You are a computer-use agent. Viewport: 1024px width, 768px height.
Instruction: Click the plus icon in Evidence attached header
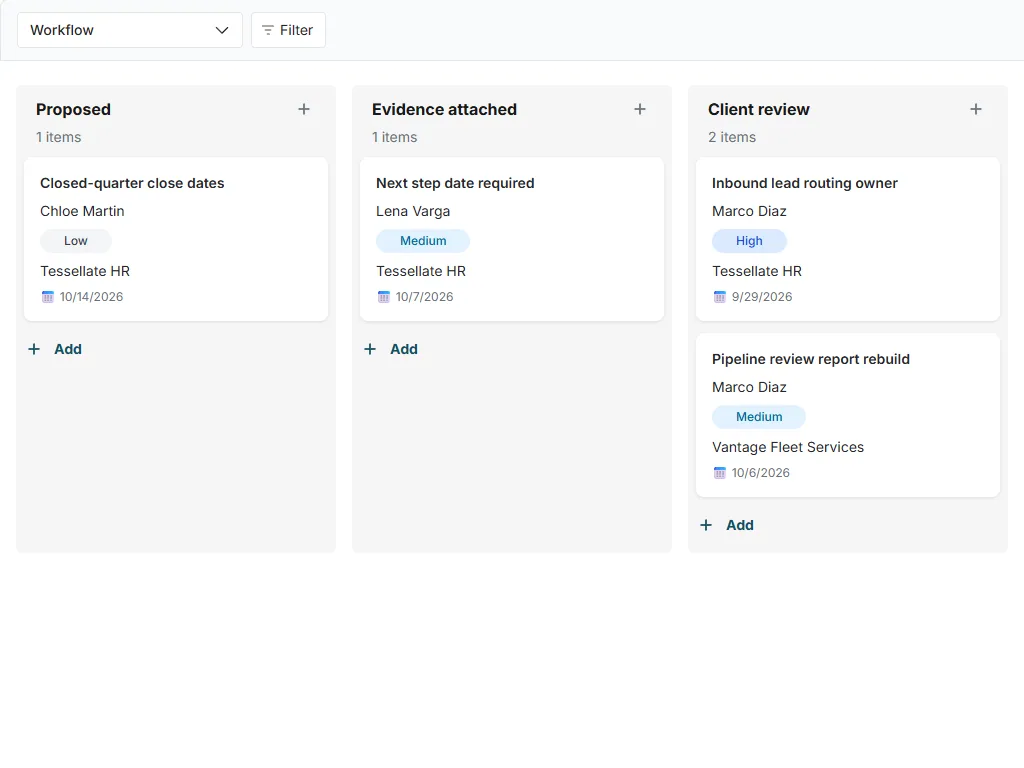point(640,109)
